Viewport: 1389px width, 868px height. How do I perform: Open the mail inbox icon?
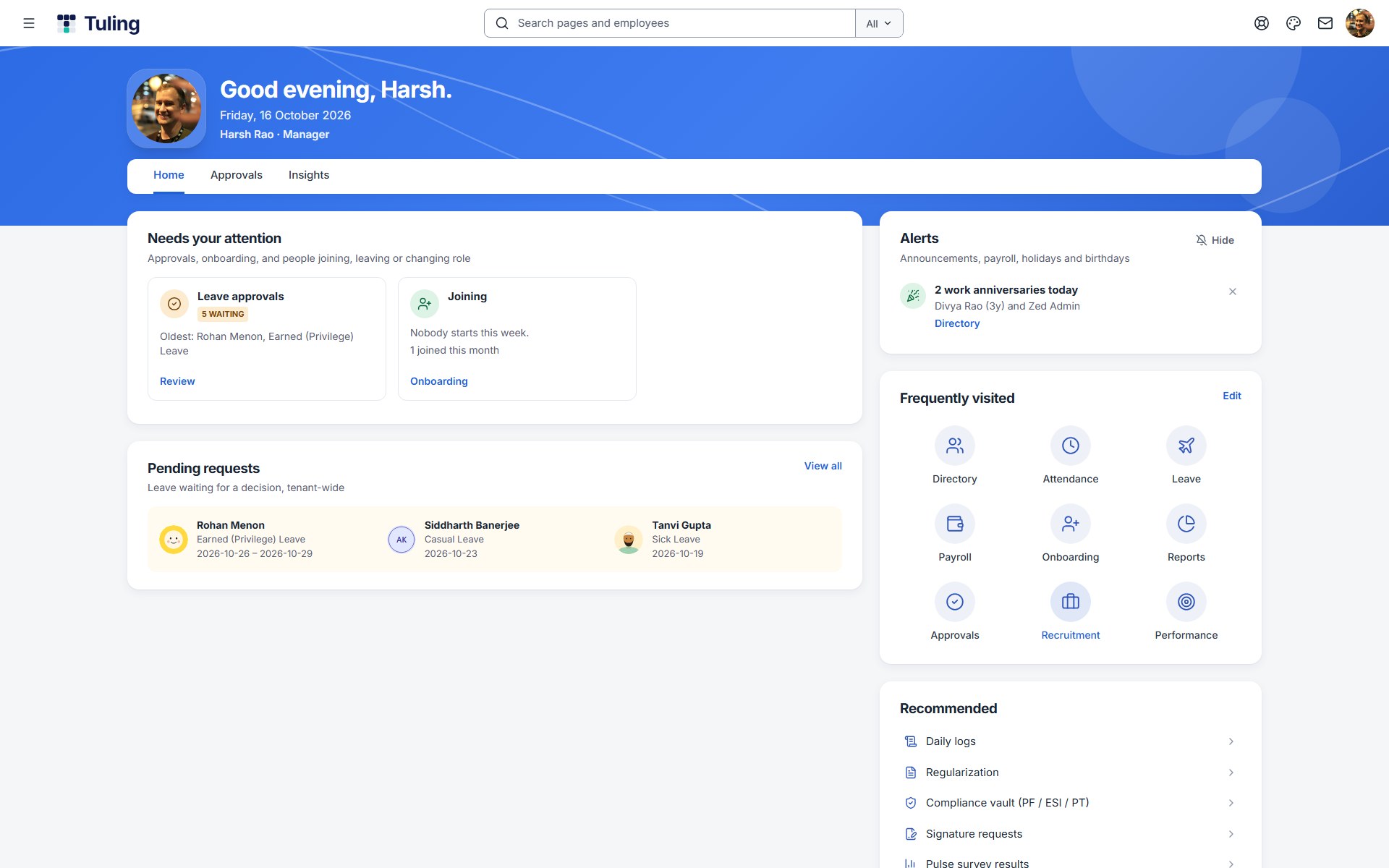(x=1325, y=23)
